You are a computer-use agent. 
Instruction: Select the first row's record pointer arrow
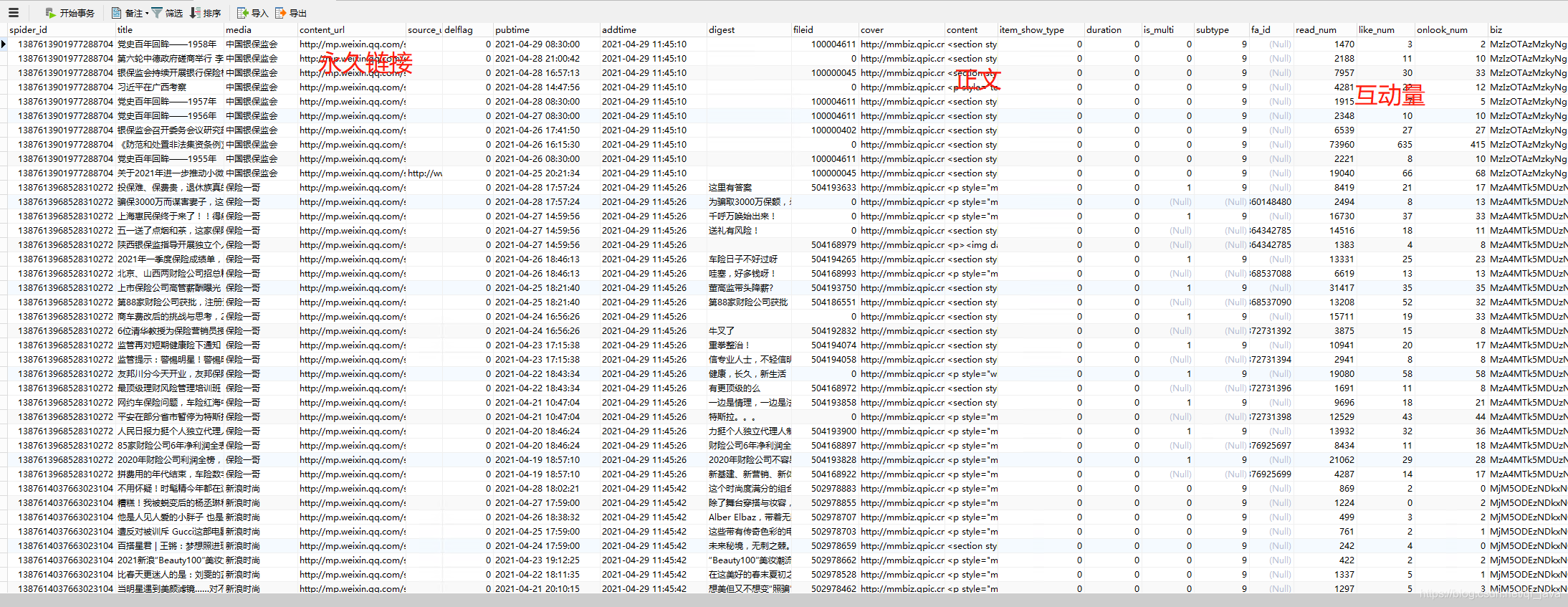pos(4,44)
